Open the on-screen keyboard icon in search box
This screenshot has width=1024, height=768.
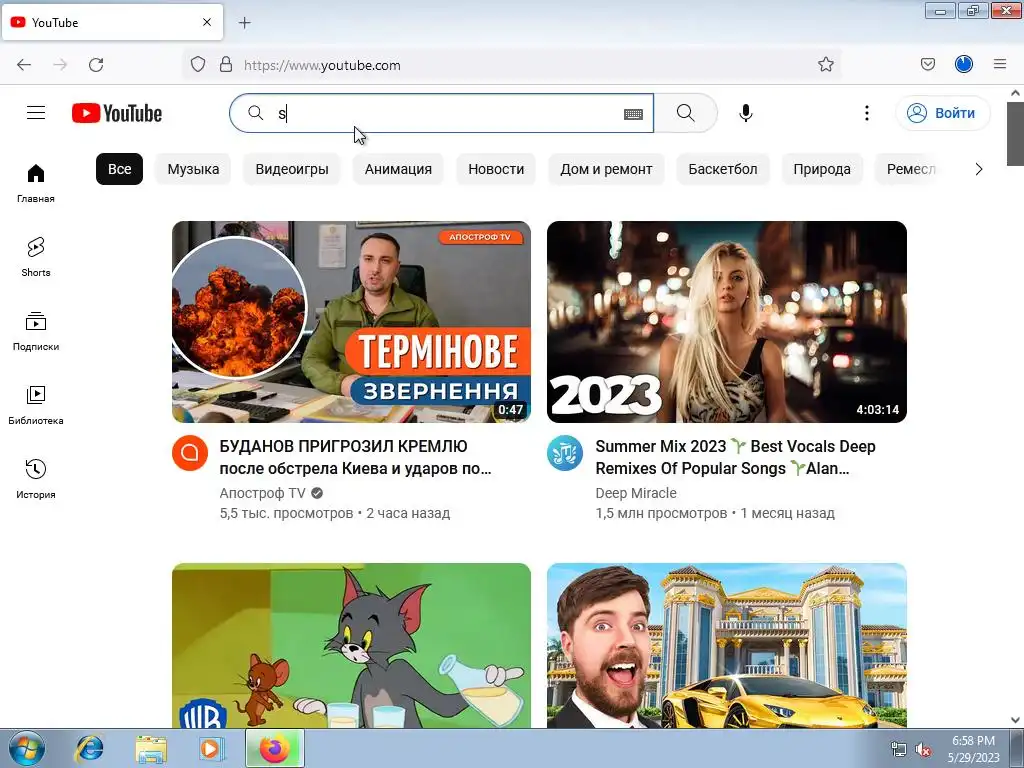pyautogui.click(x=633, y=114)
